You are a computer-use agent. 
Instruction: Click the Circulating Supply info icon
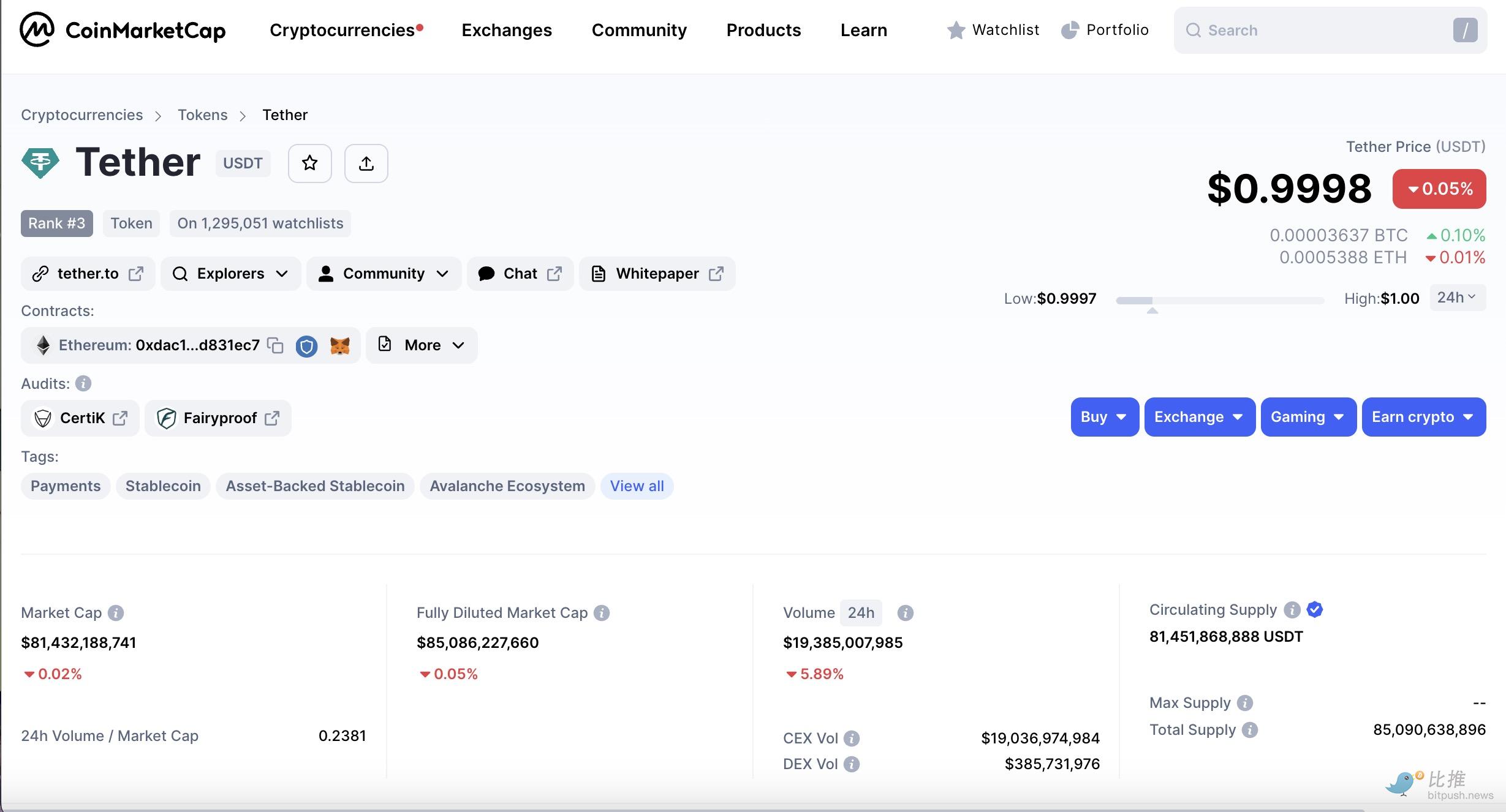1292,610
